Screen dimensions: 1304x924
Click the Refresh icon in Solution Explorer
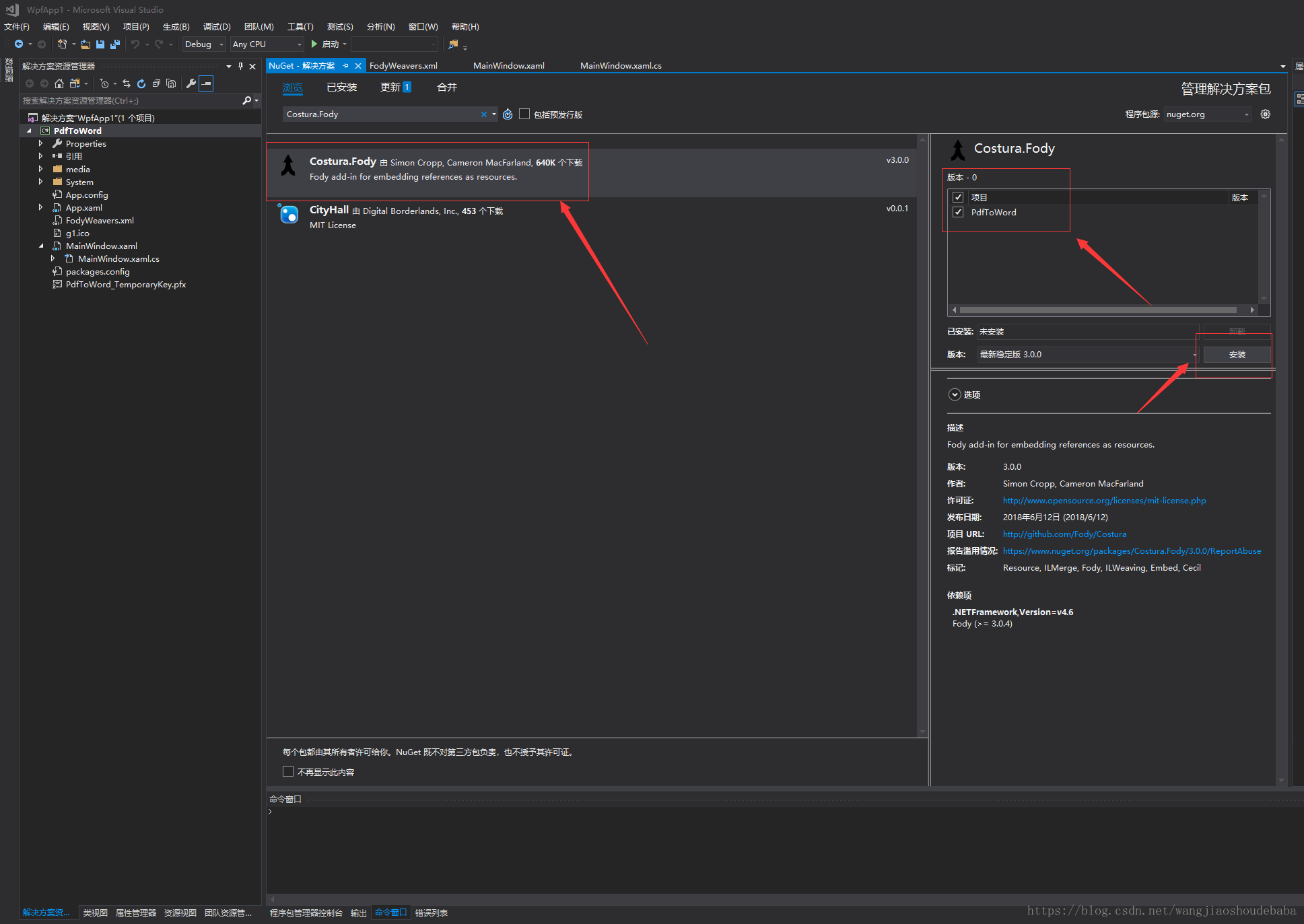point(141,83)
